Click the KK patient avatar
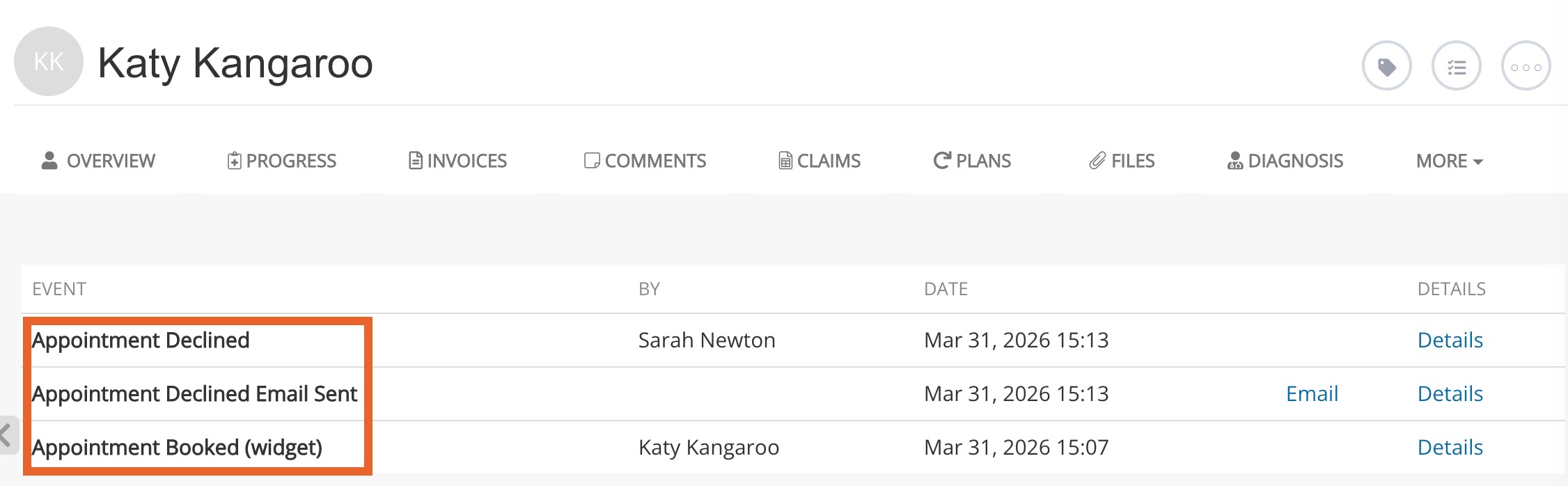This screenshot has width=1568, height=486. click(x=49, y=61)
